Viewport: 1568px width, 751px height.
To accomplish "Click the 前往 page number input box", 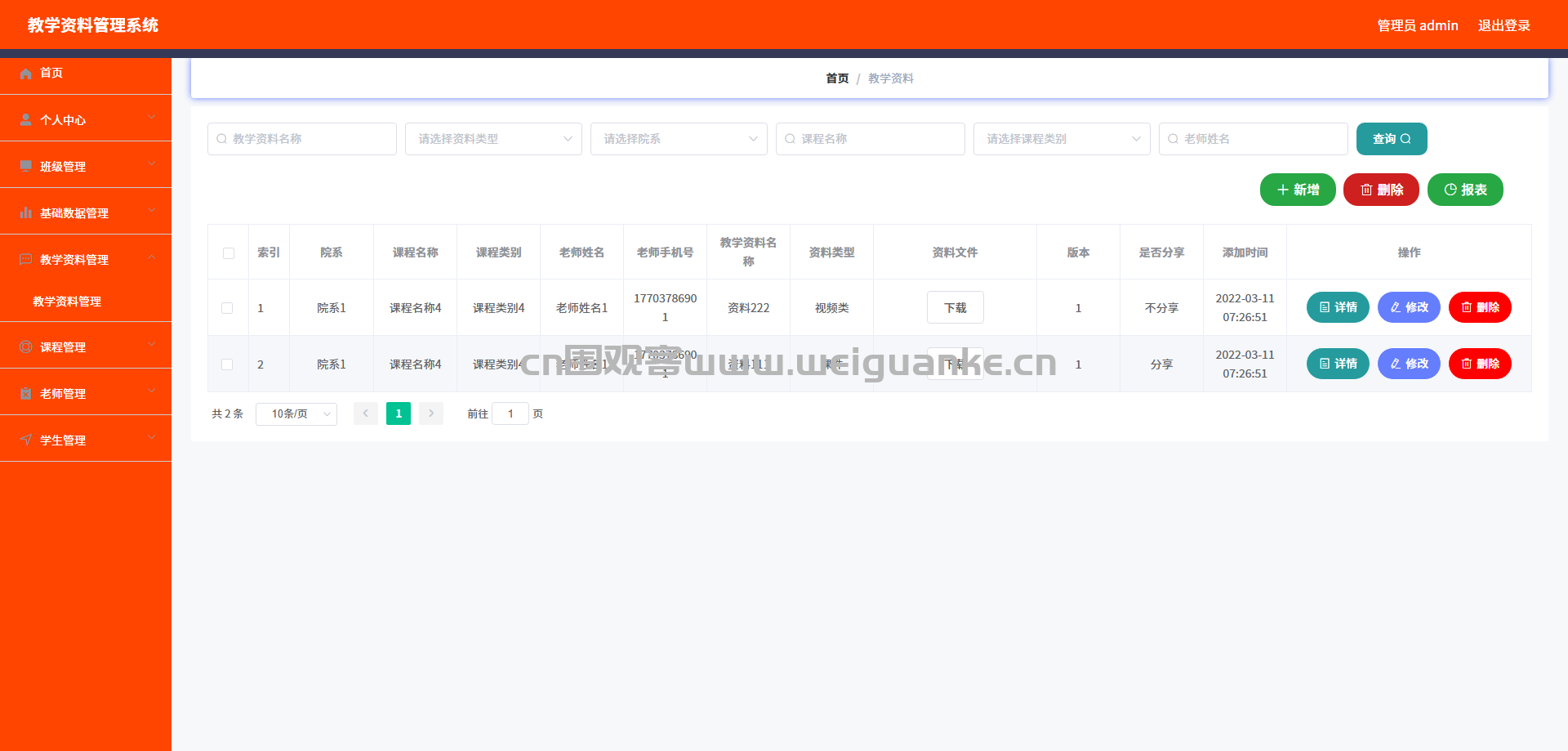I will click(510, 413).
